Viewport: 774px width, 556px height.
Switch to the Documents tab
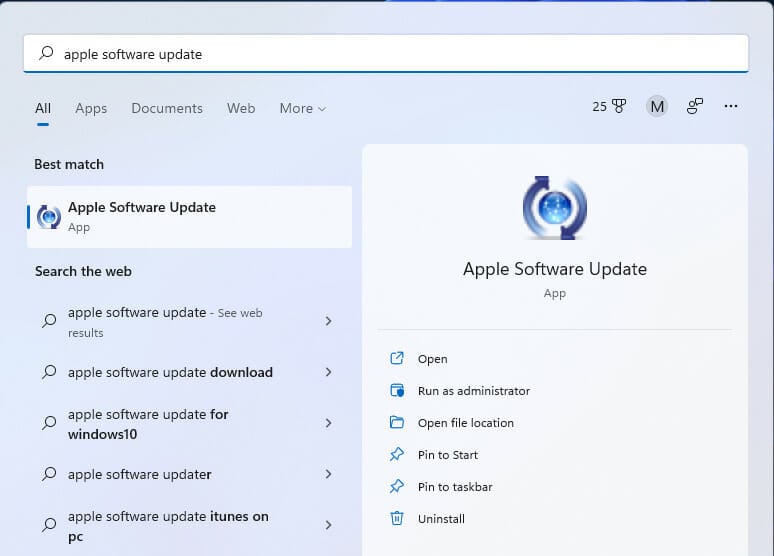tap(167, 108)
